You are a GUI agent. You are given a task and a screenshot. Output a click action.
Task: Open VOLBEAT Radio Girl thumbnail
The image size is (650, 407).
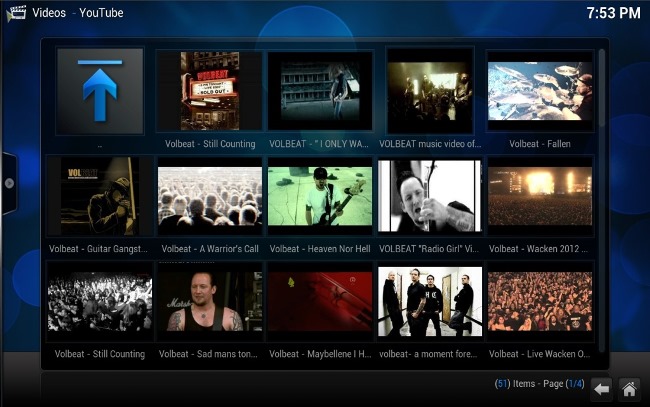[x=430, y=196]
